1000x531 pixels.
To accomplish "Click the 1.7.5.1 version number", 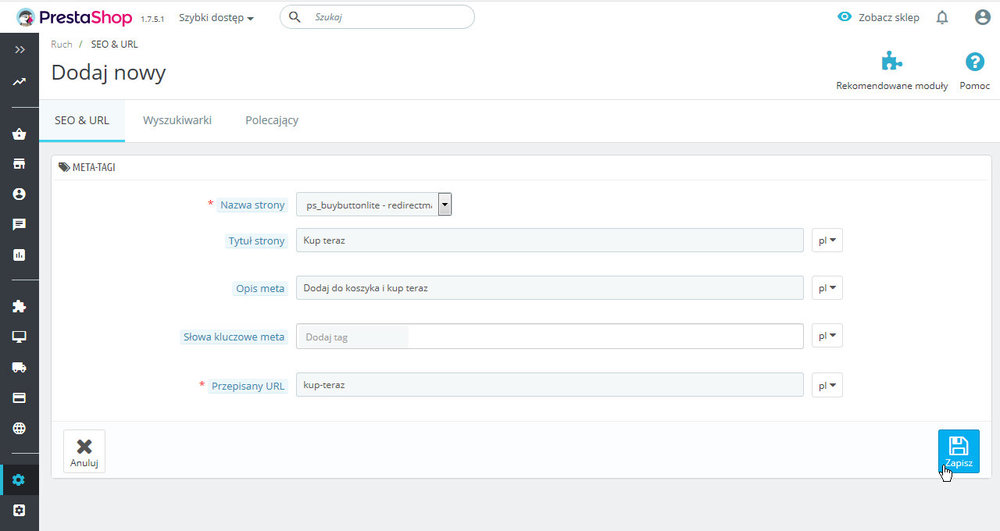I will coord(152,19).
